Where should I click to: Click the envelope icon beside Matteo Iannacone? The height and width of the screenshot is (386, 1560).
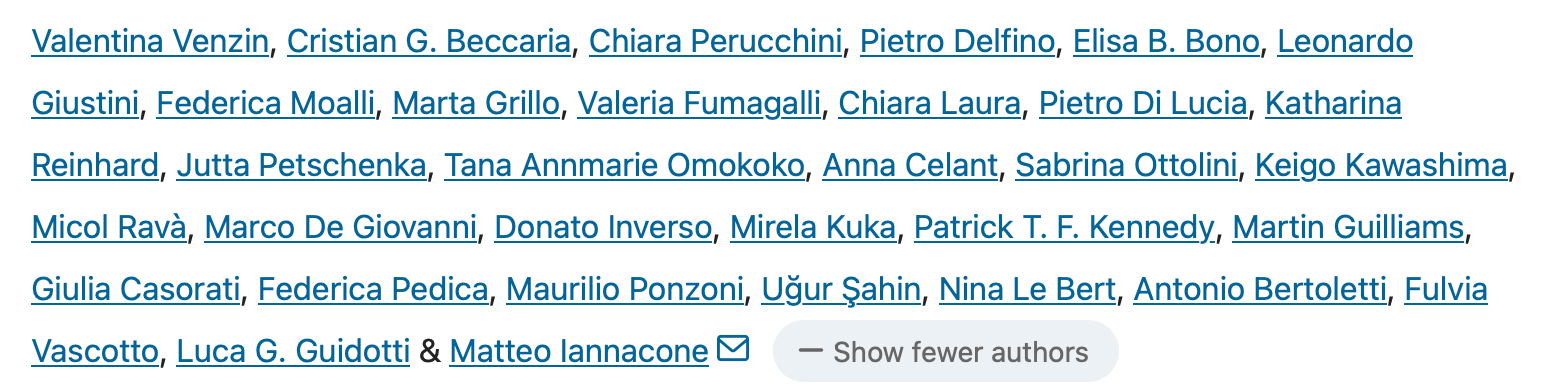click(x=733, y=349)
